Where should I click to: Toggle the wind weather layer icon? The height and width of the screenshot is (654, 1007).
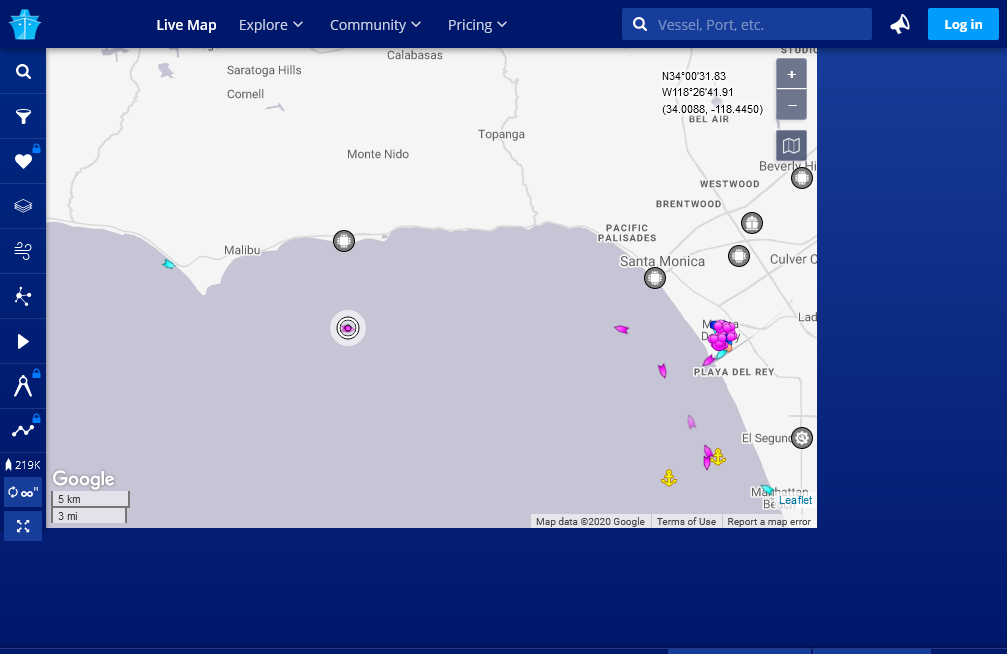(23, 251)
